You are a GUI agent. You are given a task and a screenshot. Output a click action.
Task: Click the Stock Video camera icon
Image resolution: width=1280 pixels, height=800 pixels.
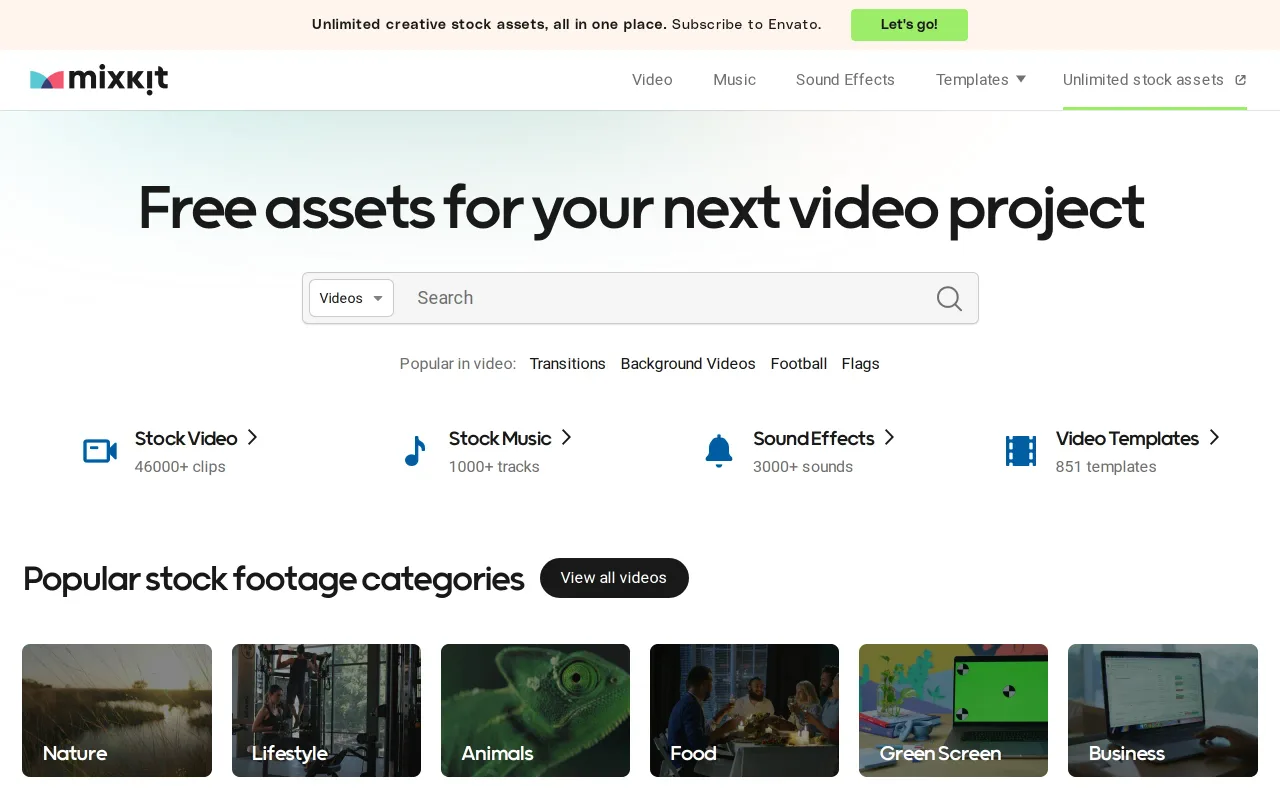click(100, 451)
